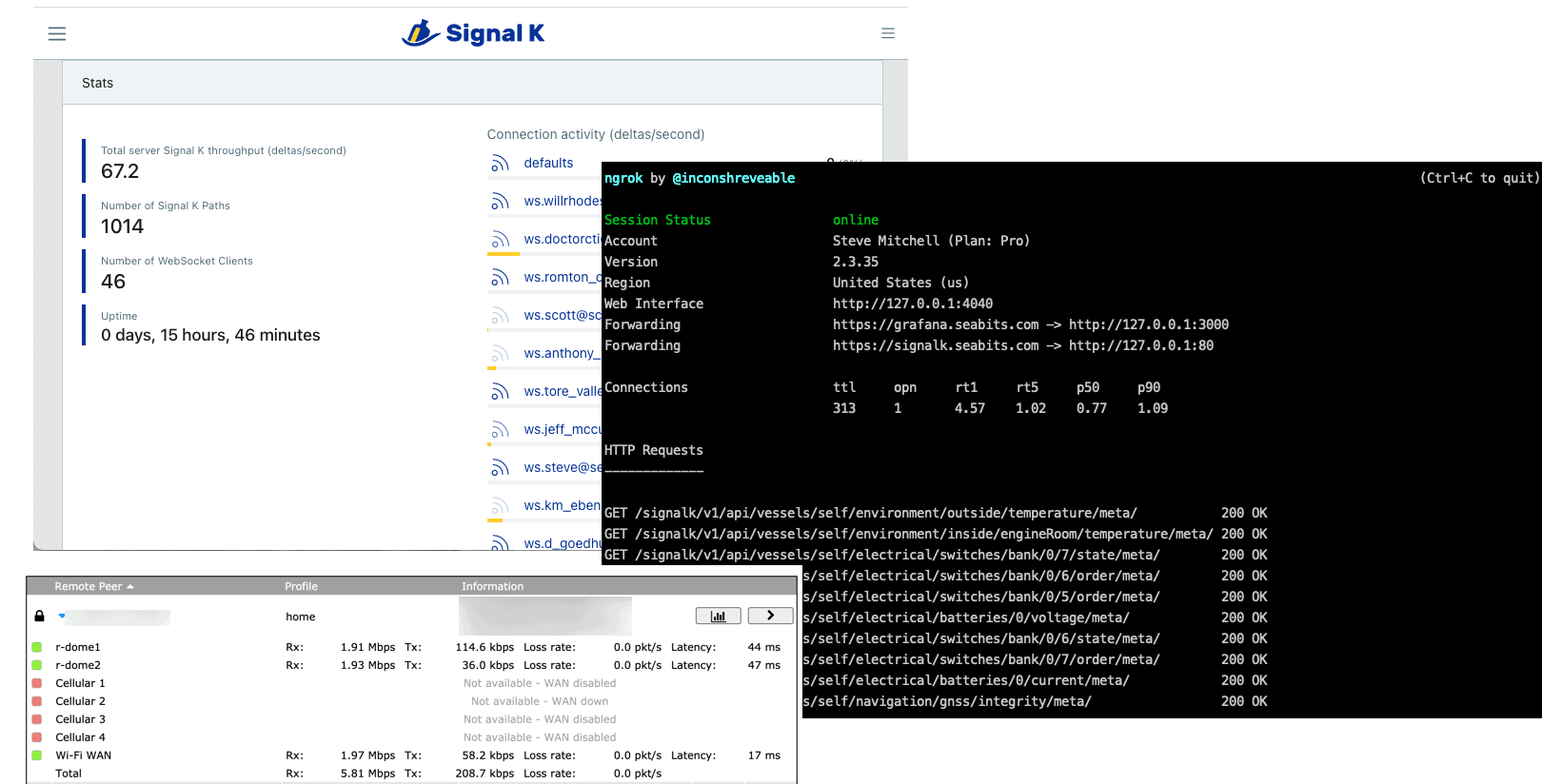Click the HTTP Requests heading in ngrok
1542x784 pixels.
click(654, 450)
